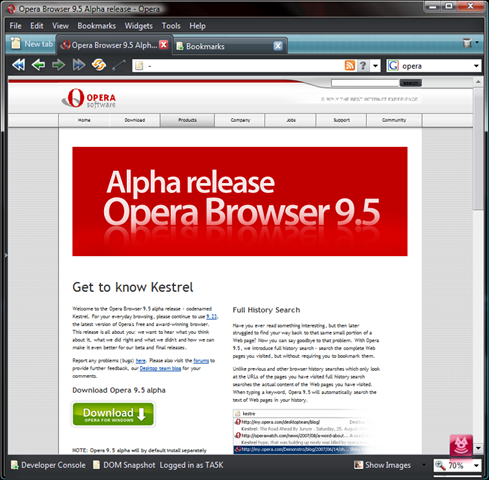Follow the forums link
The width and height of the screenshot is (489, 480).
[x=201, y=361]
